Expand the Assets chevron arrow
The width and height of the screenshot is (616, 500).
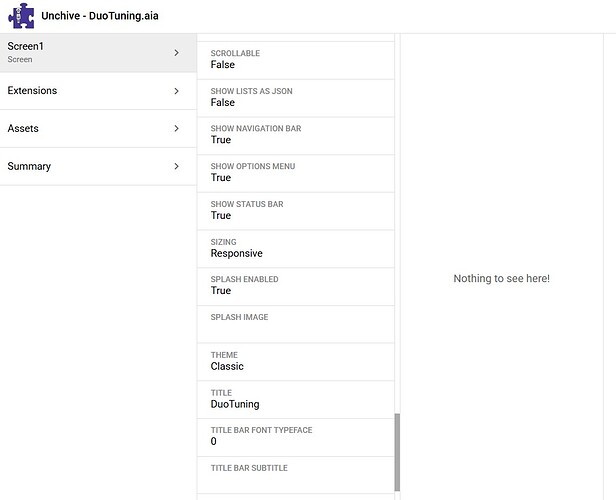click(x=177, y=129)
